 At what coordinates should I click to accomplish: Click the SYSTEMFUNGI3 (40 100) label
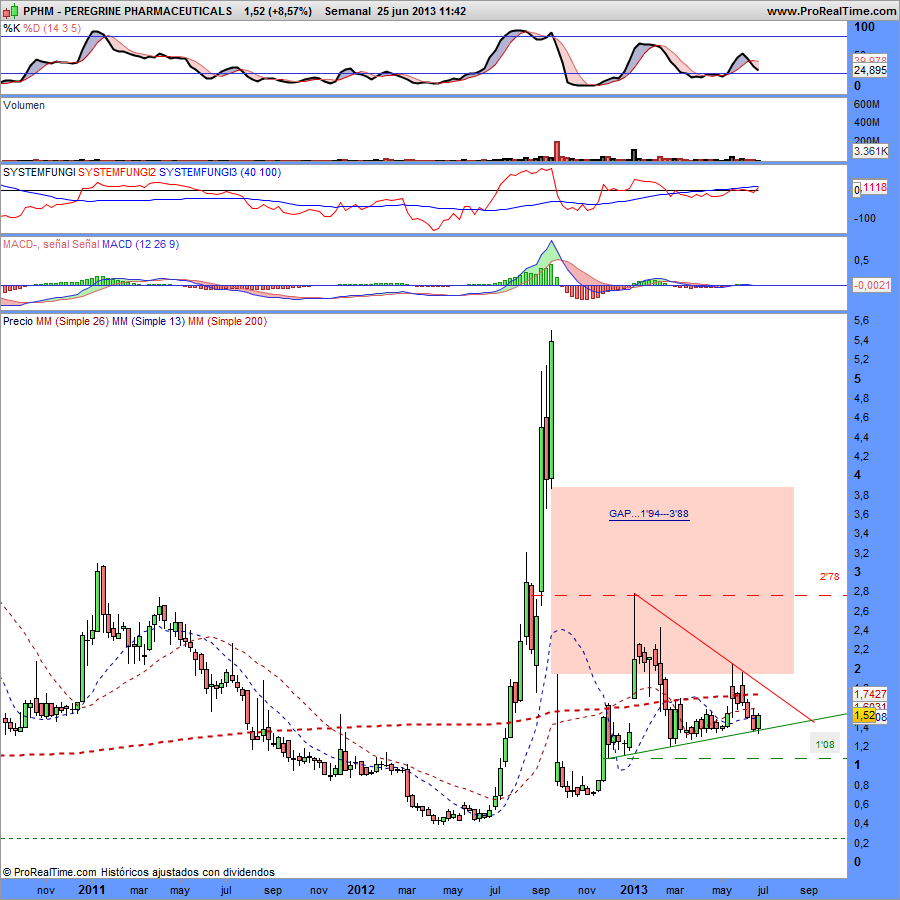coord(220,172)
